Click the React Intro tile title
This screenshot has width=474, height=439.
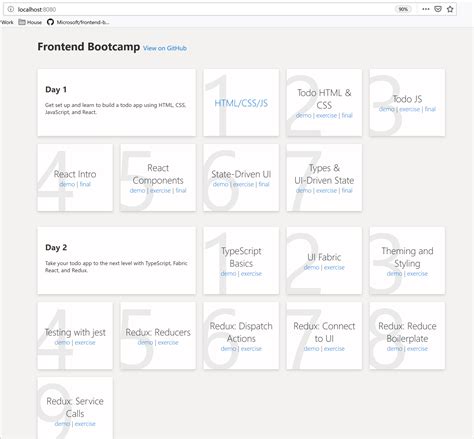pyautogui.click(x=75, y=174)
